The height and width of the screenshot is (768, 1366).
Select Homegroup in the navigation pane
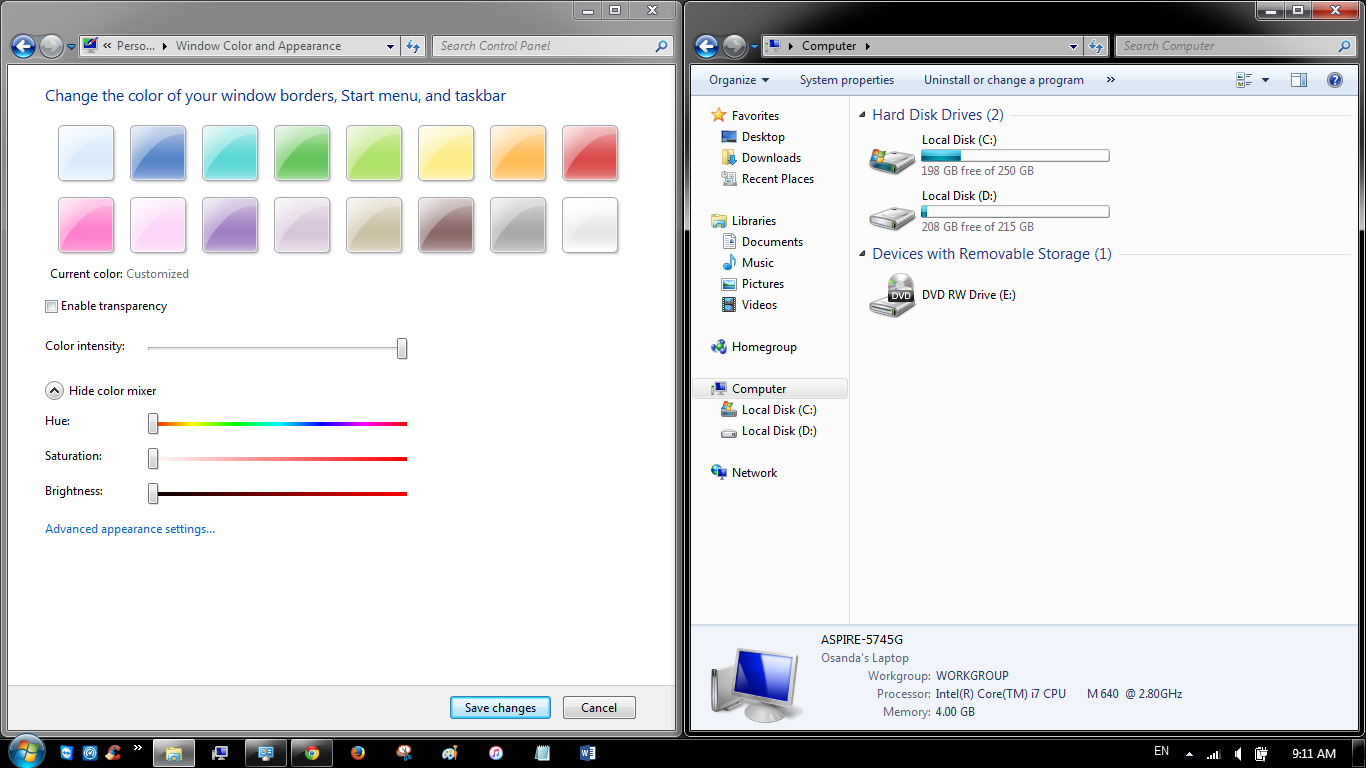tap(764, 347)
